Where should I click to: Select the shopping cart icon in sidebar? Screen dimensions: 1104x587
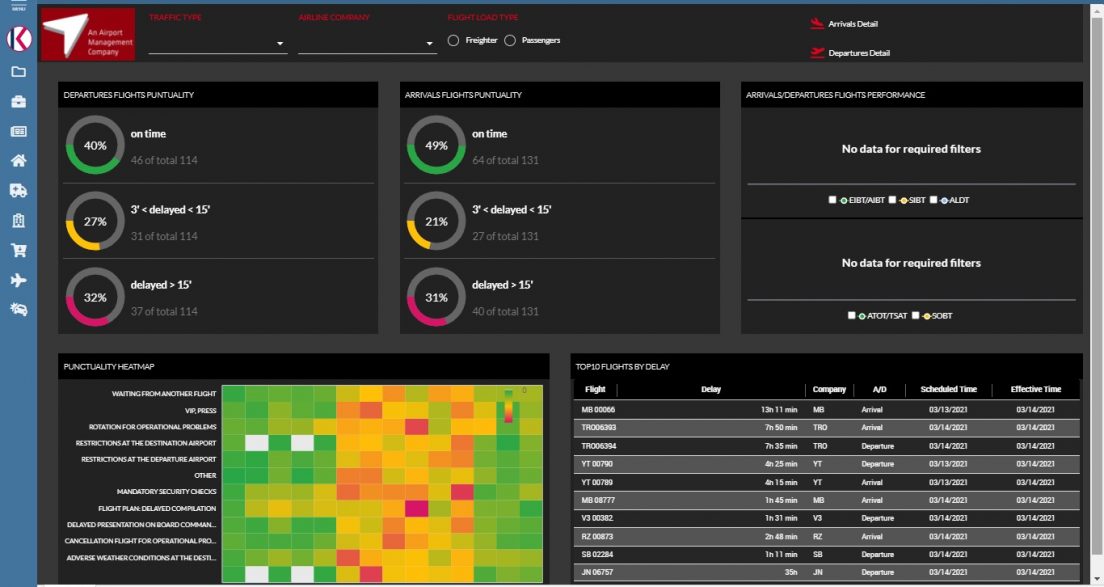pos(19,250)
